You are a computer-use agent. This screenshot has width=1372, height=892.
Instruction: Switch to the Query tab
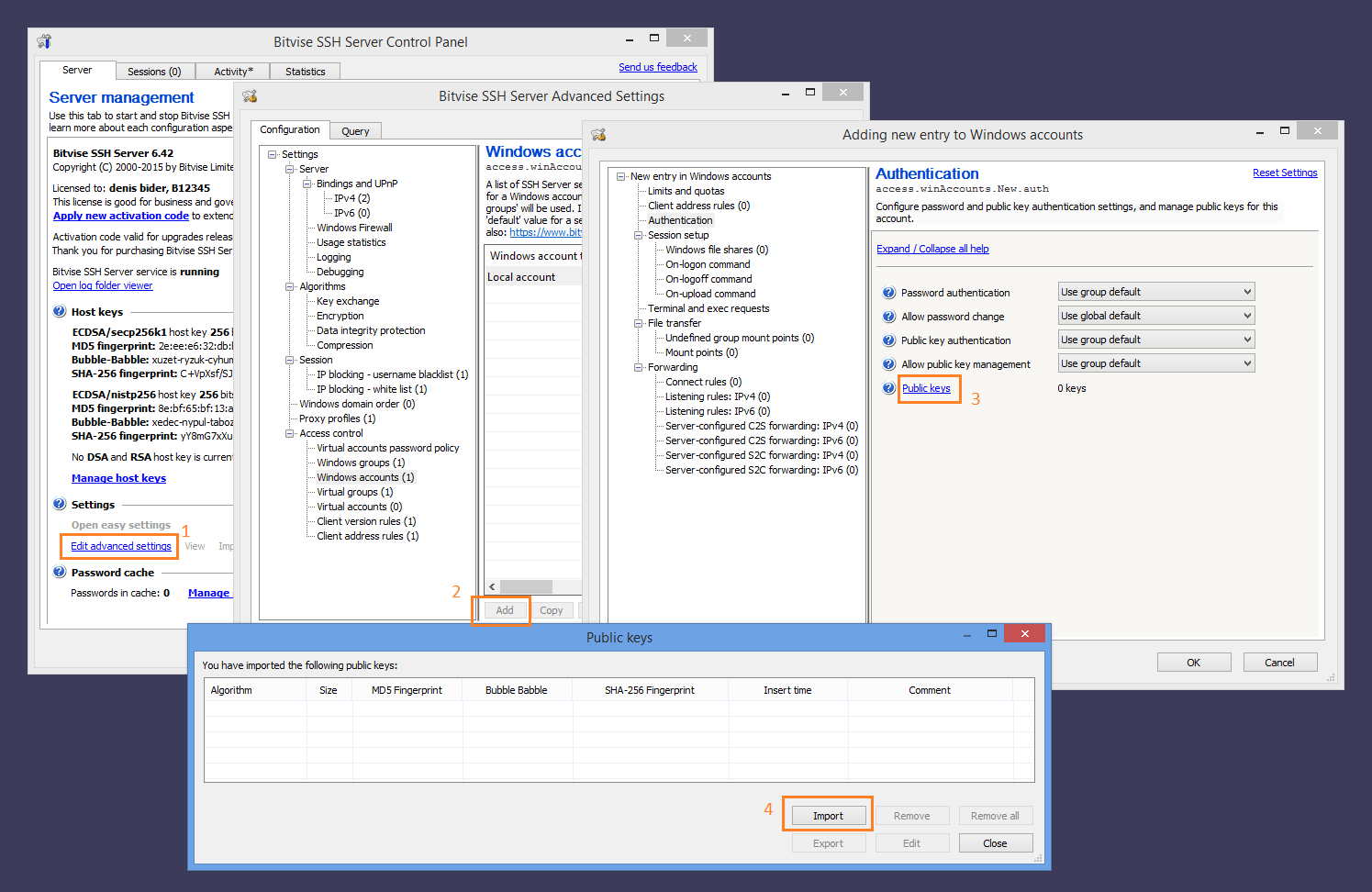point(355,131)
